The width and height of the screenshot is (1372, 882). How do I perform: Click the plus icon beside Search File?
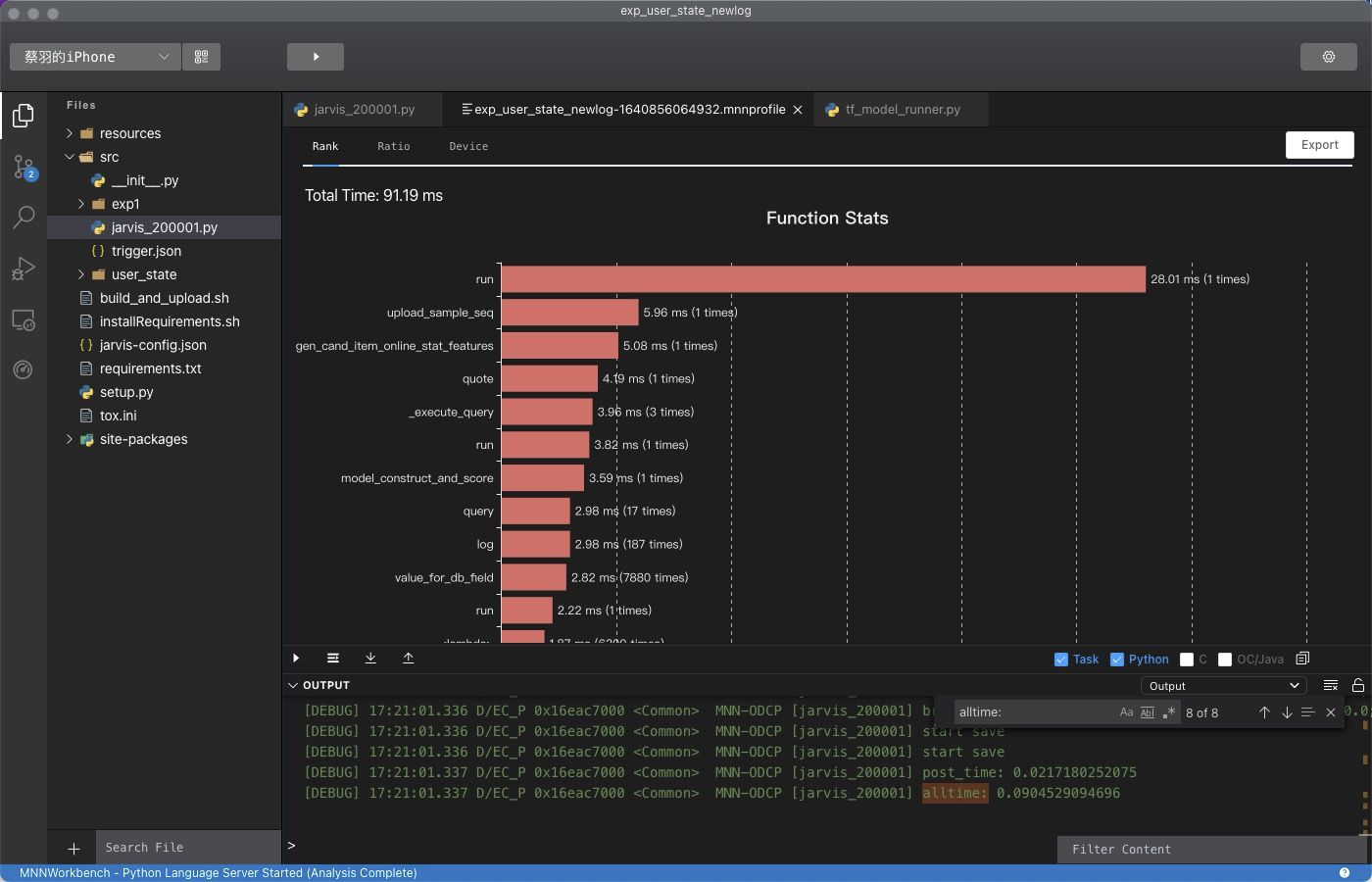pos(73,848)
